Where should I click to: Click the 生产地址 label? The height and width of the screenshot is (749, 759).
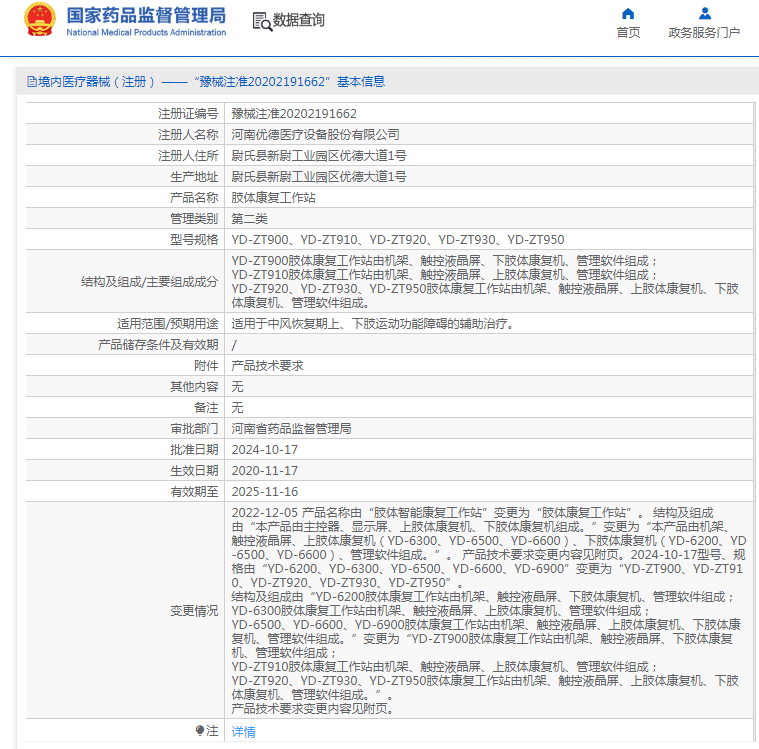pyautogui.click(x=194, y=177)
